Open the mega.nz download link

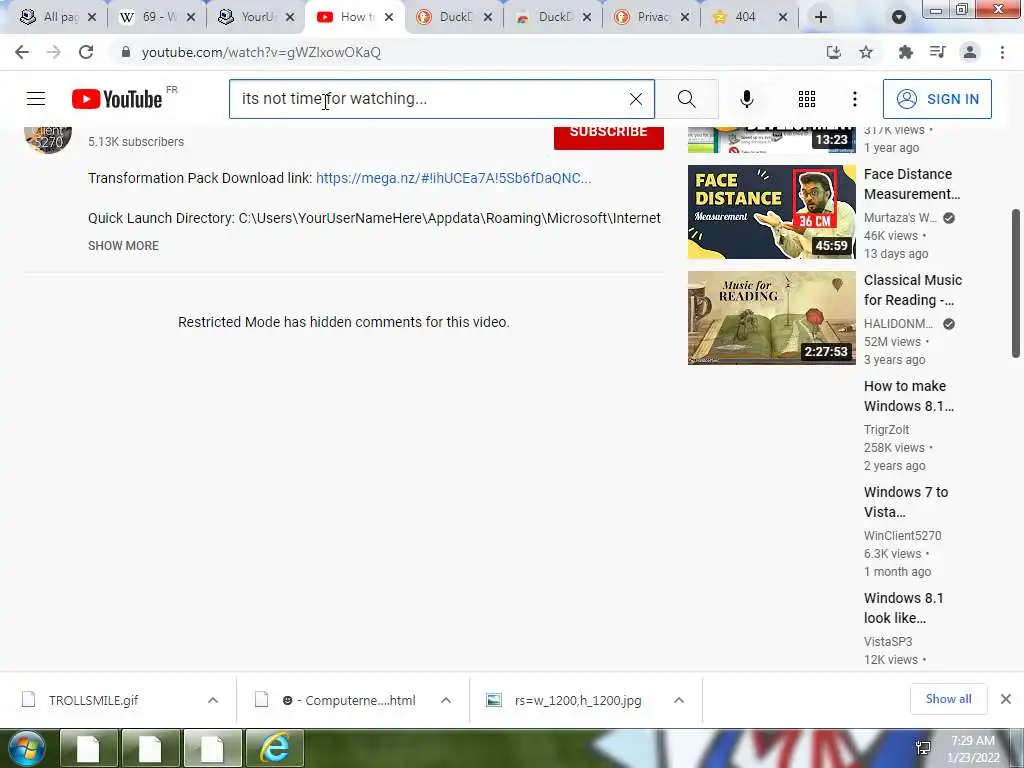(x=453, y=178)
